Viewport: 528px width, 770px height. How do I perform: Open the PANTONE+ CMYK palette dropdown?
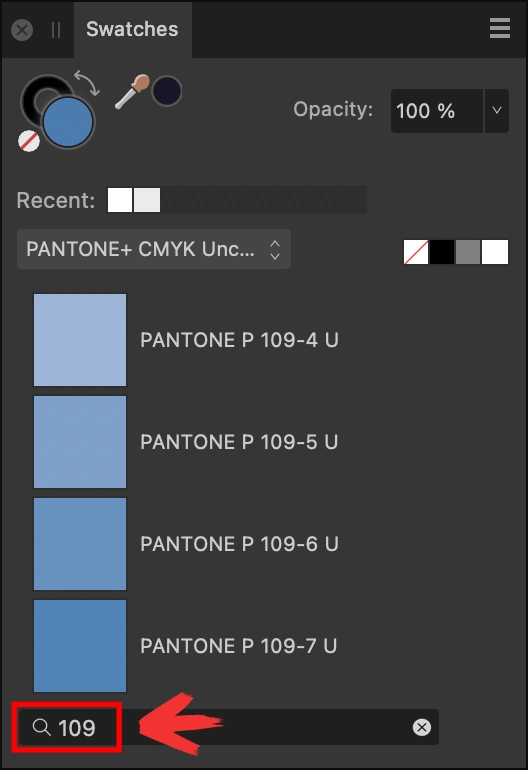click(154, 249)
